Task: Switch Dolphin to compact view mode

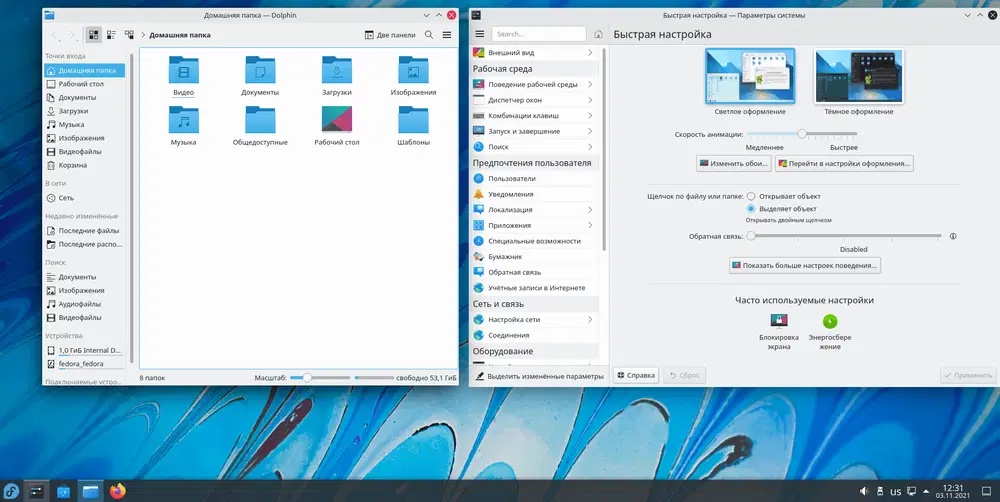Action: point(112,35)
